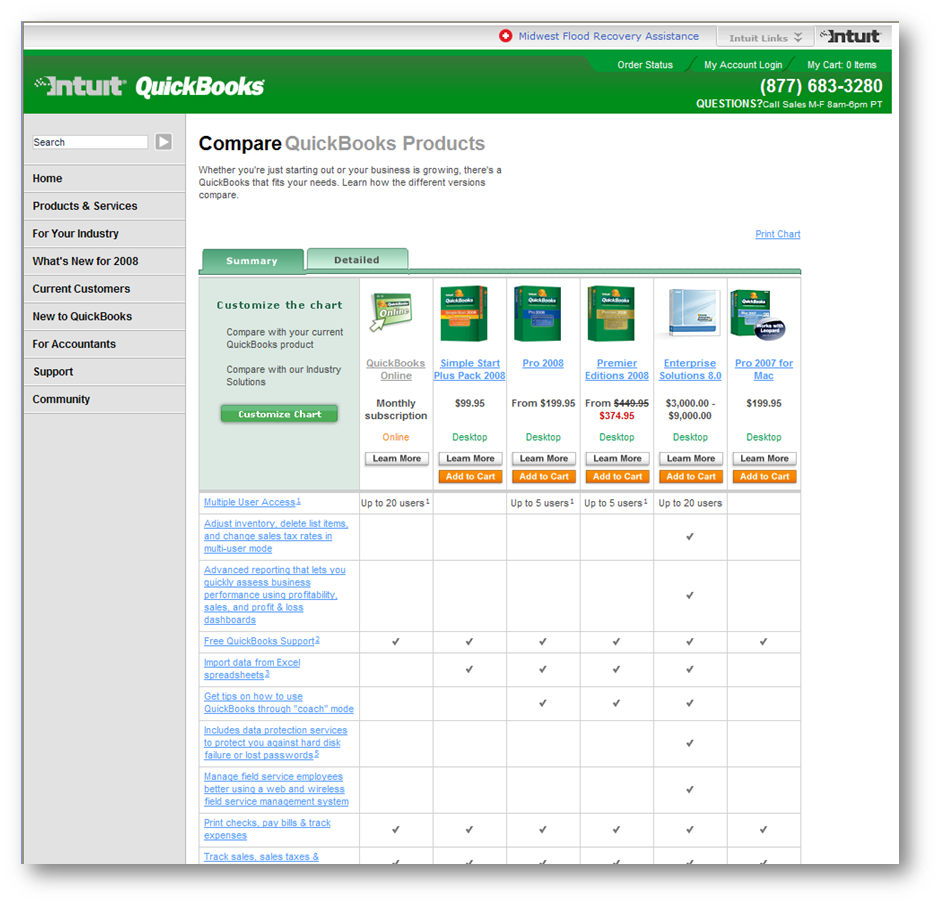Open For Accountants sidebar item
Image resolution: width=941 pixels, height=906 pixels.
[x=74, y=344]
